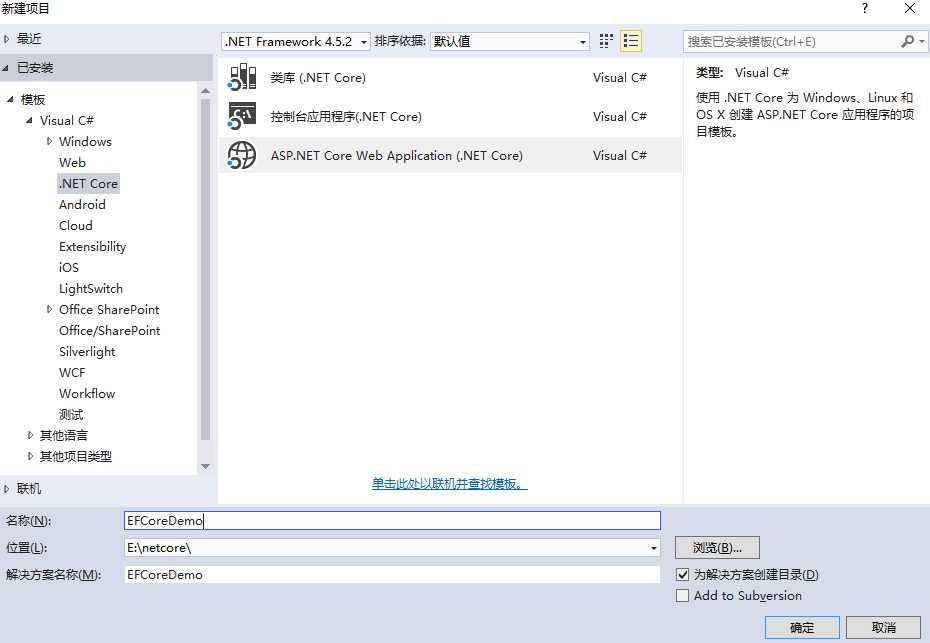The height and width of the screenshot is (643, 930).
Task: Collapse the 模板 templates node
Action: pyautogui.click(x=10, y=99)
